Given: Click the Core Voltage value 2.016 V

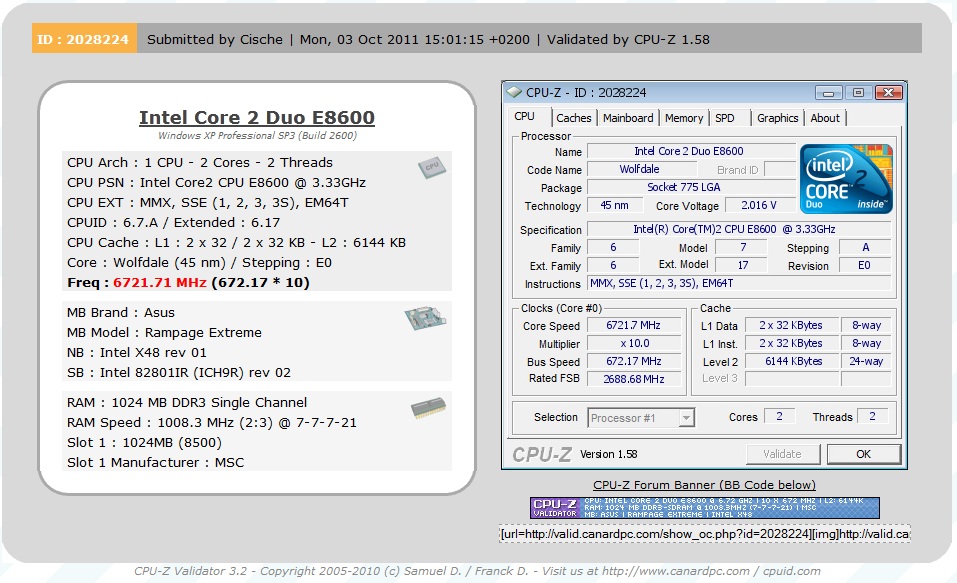Looking at the screenshot, I should [759, 205].
